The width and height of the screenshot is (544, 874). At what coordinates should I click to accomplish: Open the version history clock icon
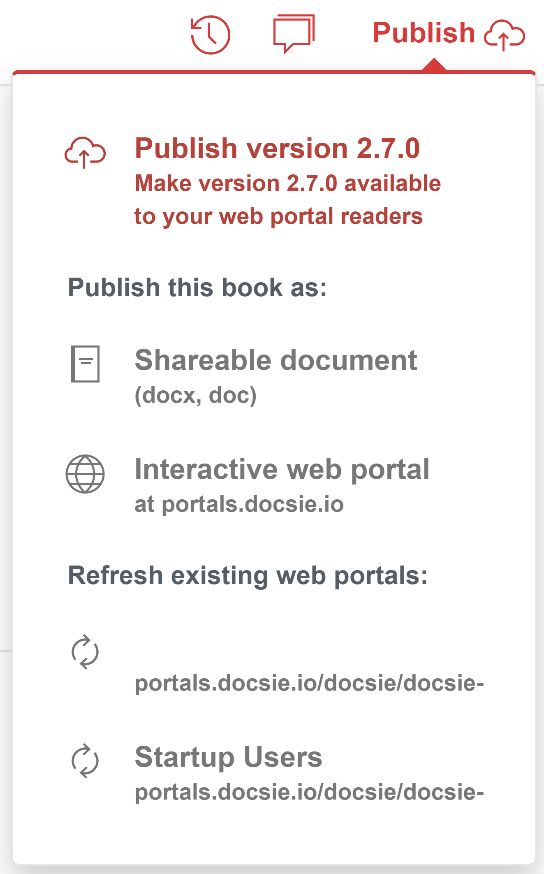[x=210, y=35]
